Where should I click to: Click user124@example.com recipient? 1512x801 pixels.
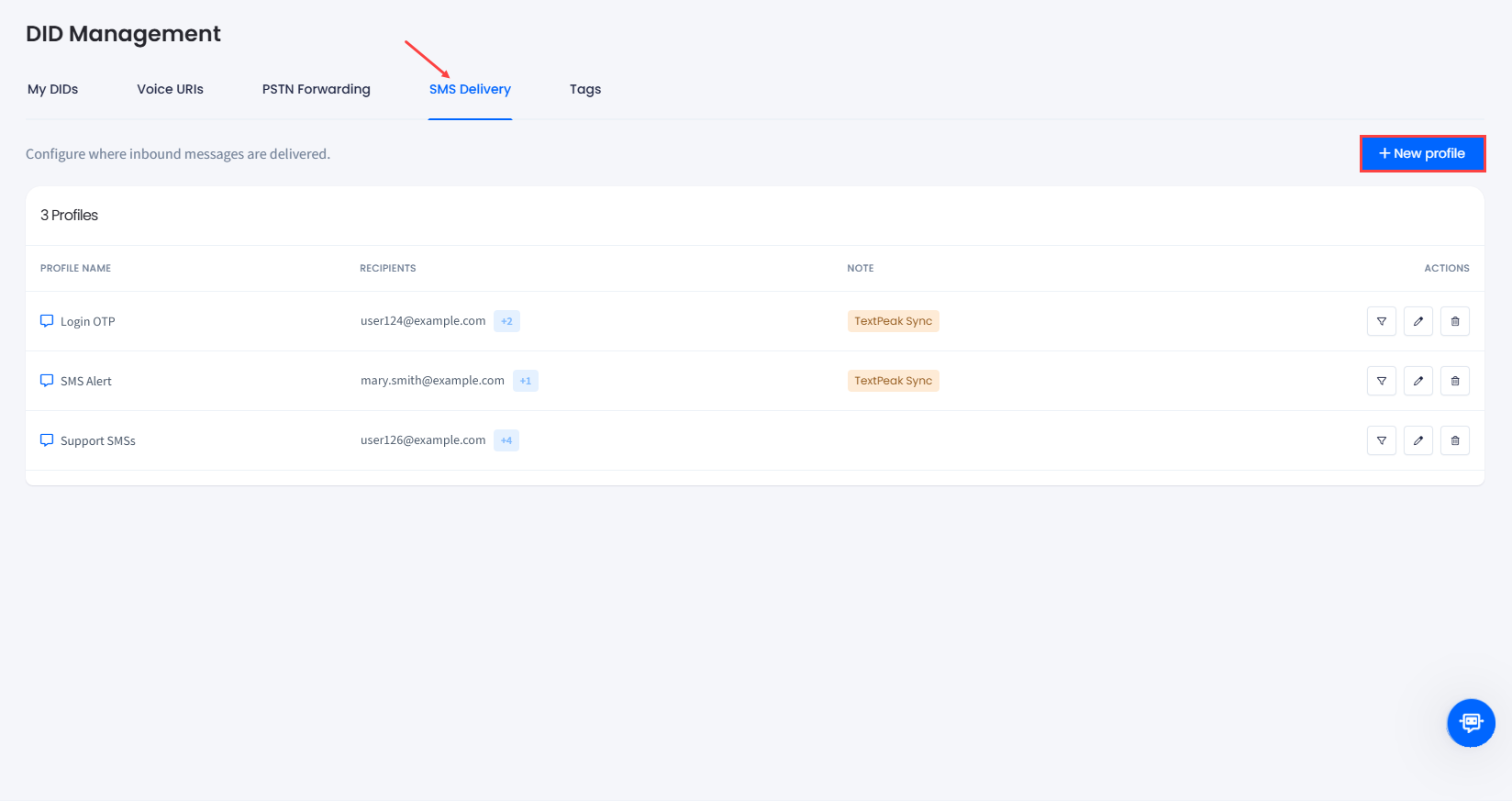[x=423, y=321]
